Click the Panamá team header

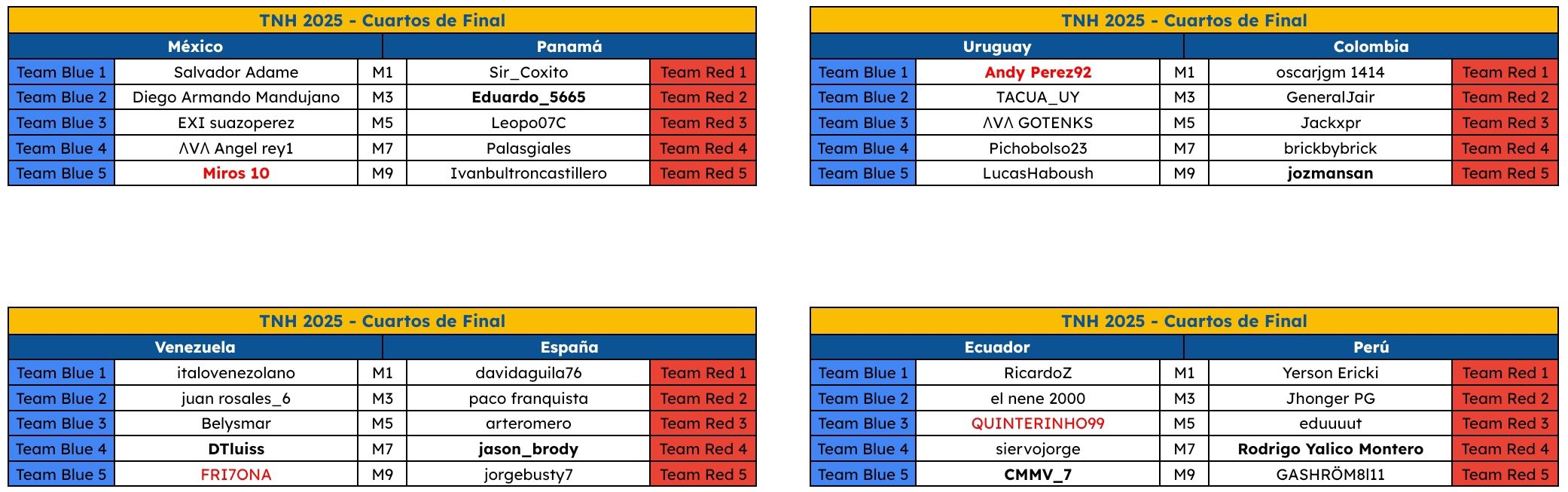pyautogui.click(x=569, y=47)
